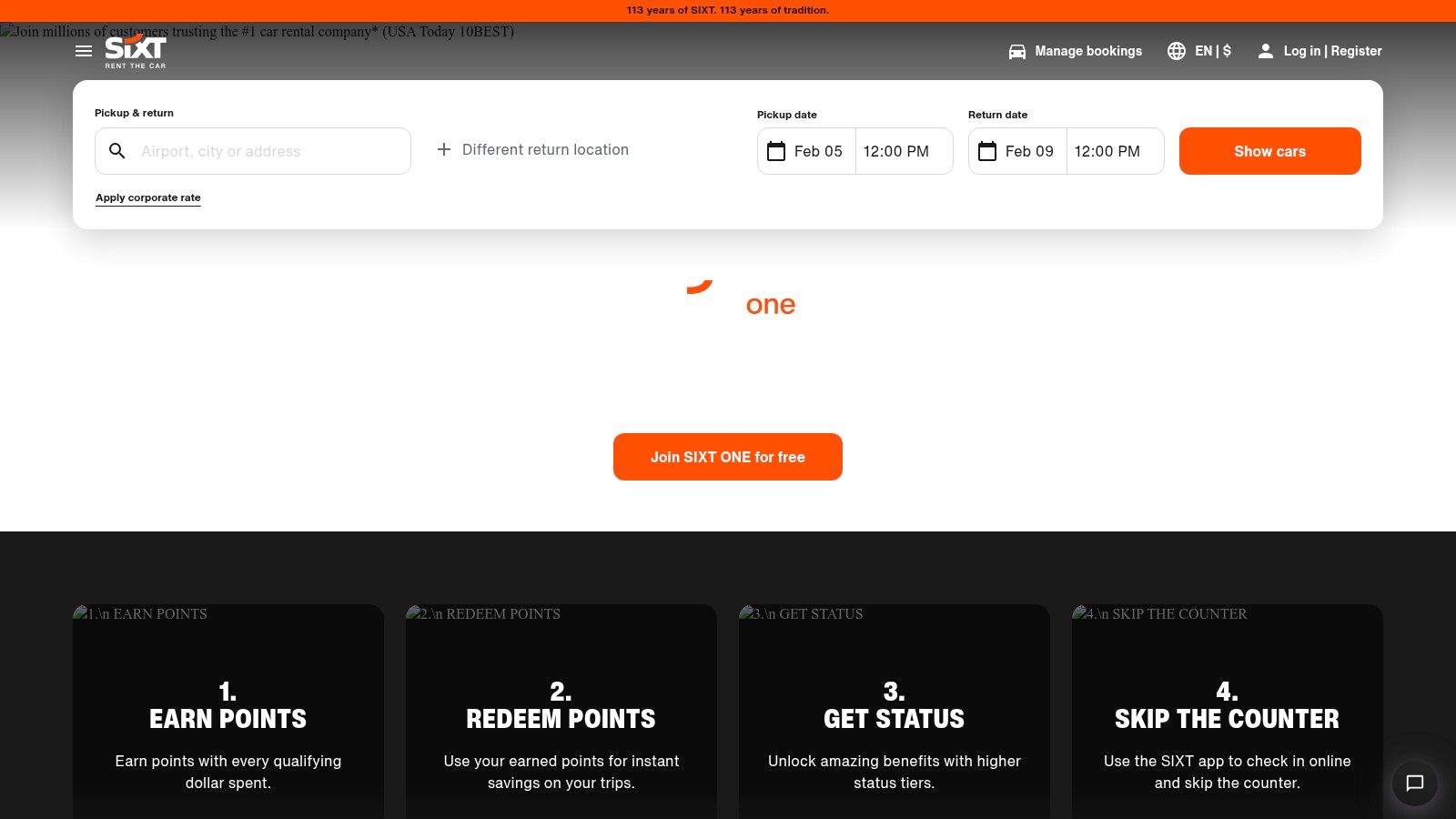Viewport: 1456px width, 819px height.
Task: Click the SIXT logo
Action: point(135,51)
